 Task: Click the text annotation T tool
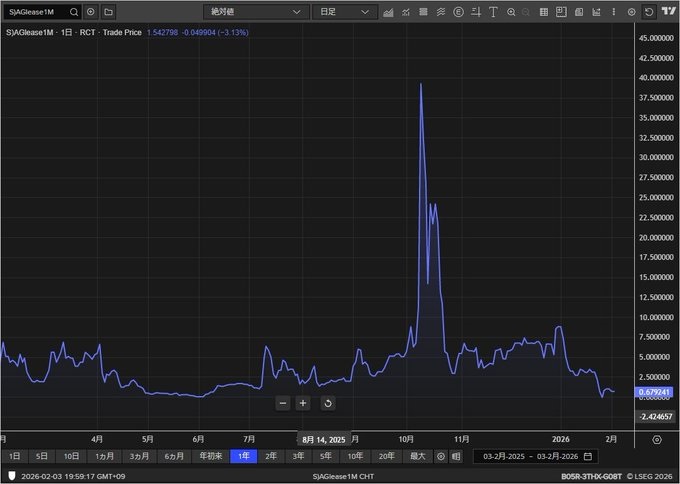click(494, 12)
